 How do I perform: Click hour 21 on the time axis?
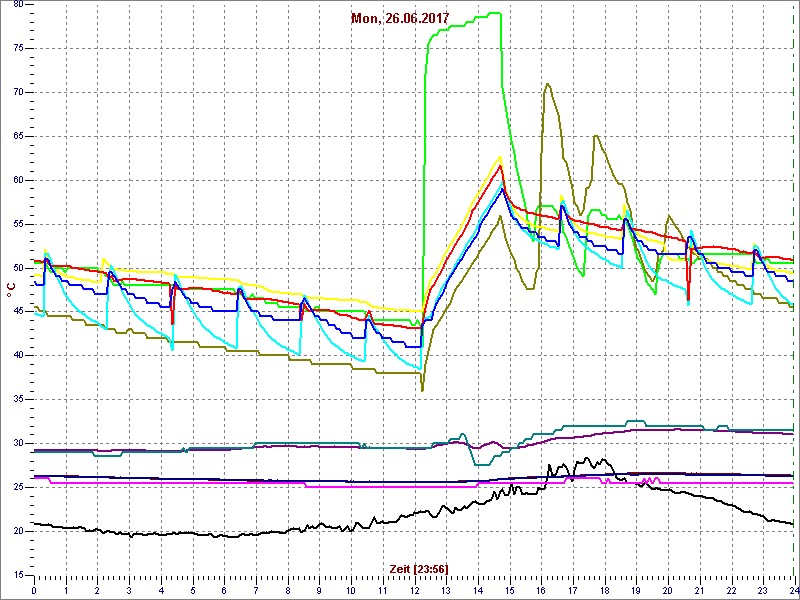[x=698, y=590]
